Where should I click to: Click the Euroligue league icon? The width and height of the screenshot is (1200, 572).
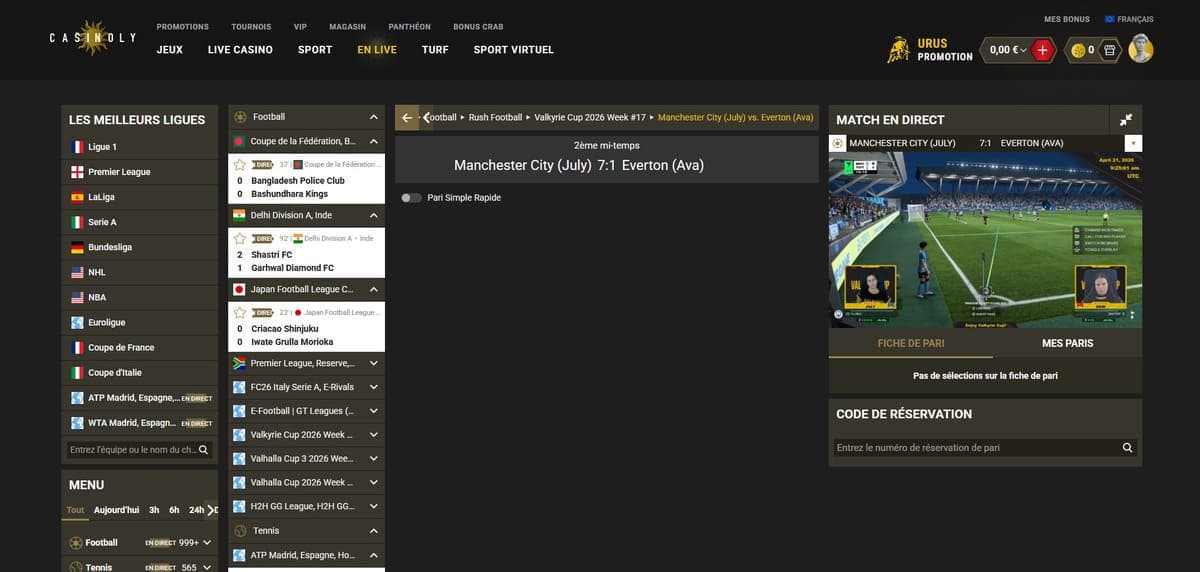pos(77,322)
